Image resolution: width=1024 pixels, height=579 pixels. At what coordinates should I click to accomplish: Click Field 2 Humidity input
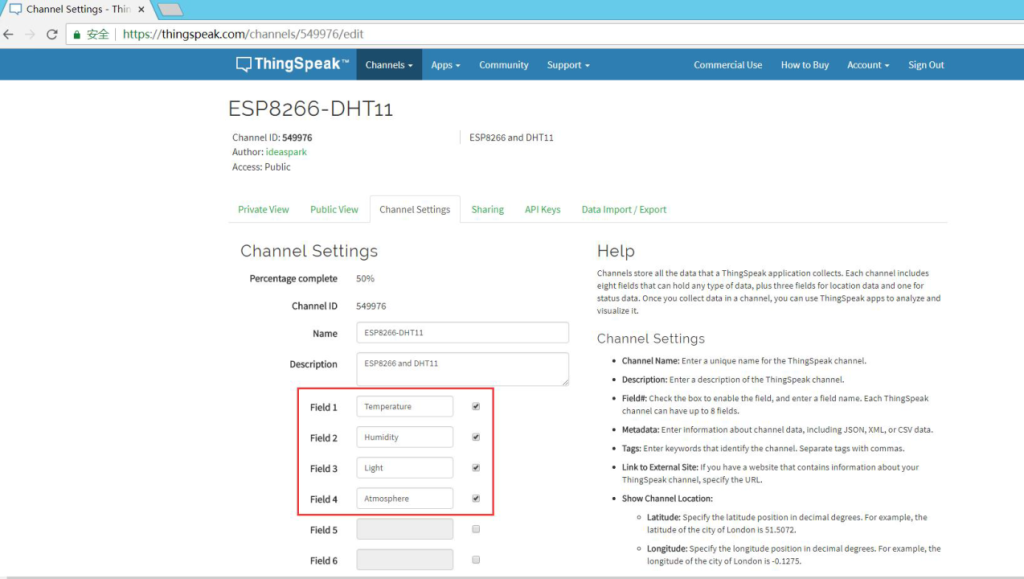(405, 437)
